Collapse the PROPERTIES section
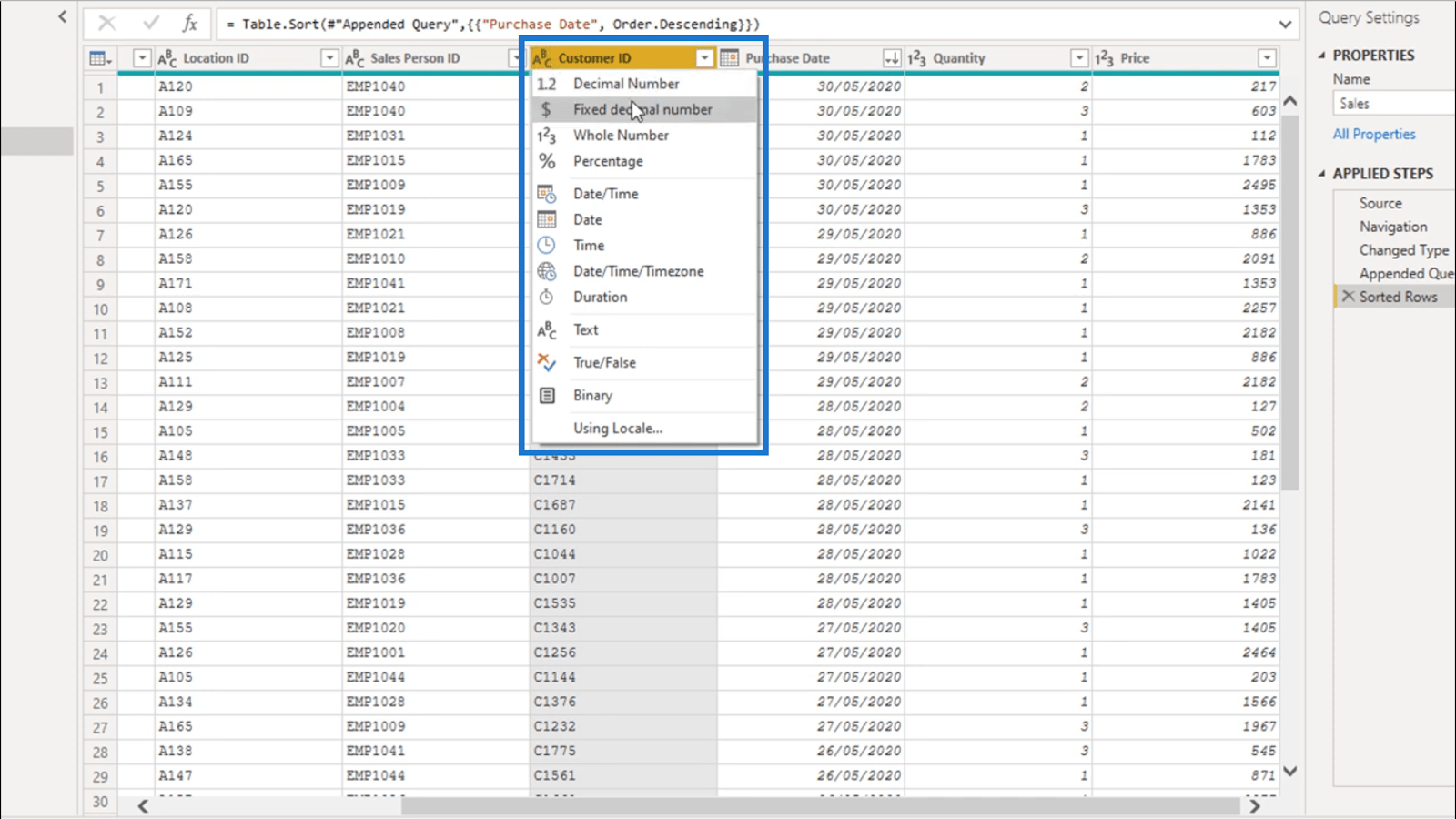The image size is (1456, 819). pyautogui.click(x=1321, y=56)
